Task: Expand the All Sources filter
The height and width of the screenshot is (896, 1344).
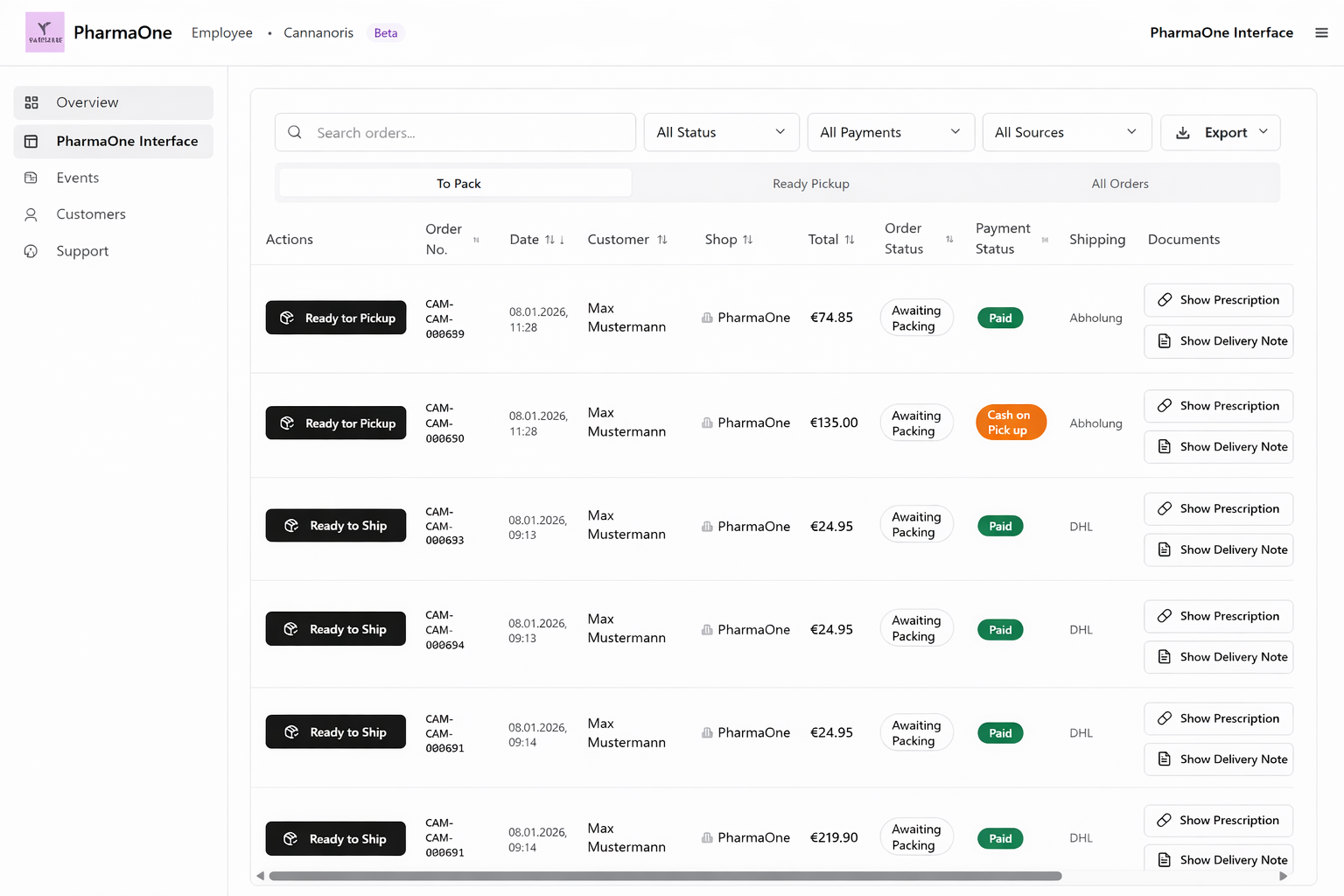Action: pos(1067,132)
